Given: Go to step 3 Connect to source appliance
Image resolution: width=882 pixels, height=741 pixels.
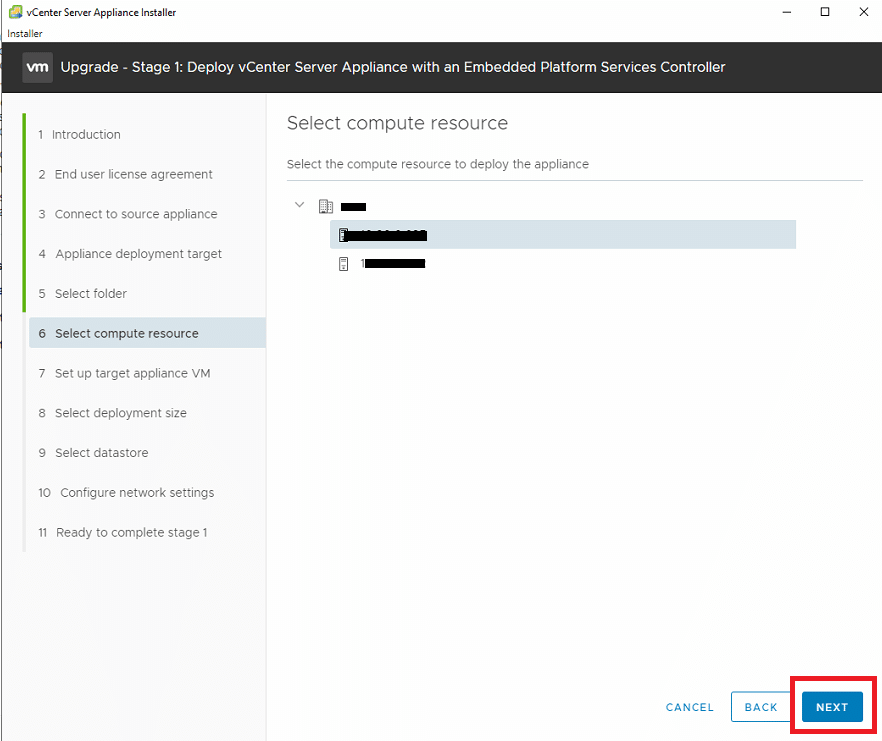Looking at the screenshot, I should click(128, 214).
